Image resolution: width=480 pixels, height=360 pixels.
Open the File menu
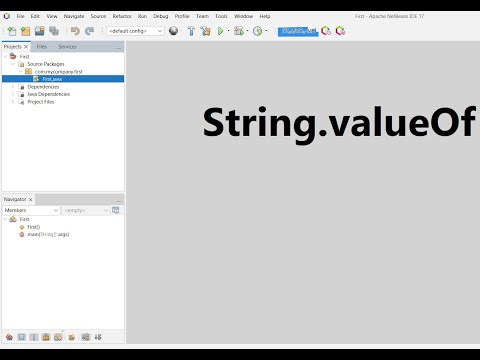tap(20, 16)
